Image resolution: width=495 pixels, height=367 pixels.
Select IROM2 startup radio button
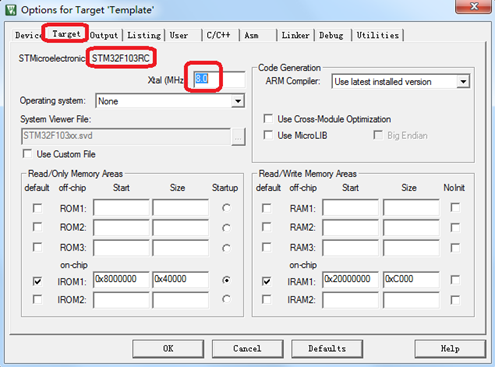click(226, 299)
